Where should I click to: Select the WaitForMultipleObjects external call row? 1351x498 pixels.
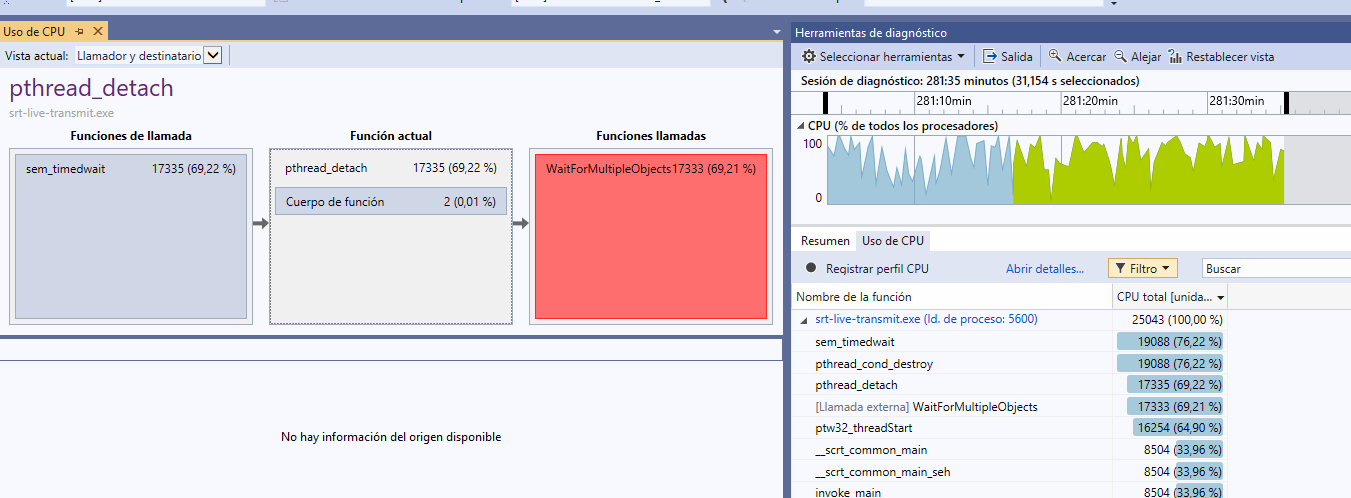pyautogui.click(x=1010, y=407)
